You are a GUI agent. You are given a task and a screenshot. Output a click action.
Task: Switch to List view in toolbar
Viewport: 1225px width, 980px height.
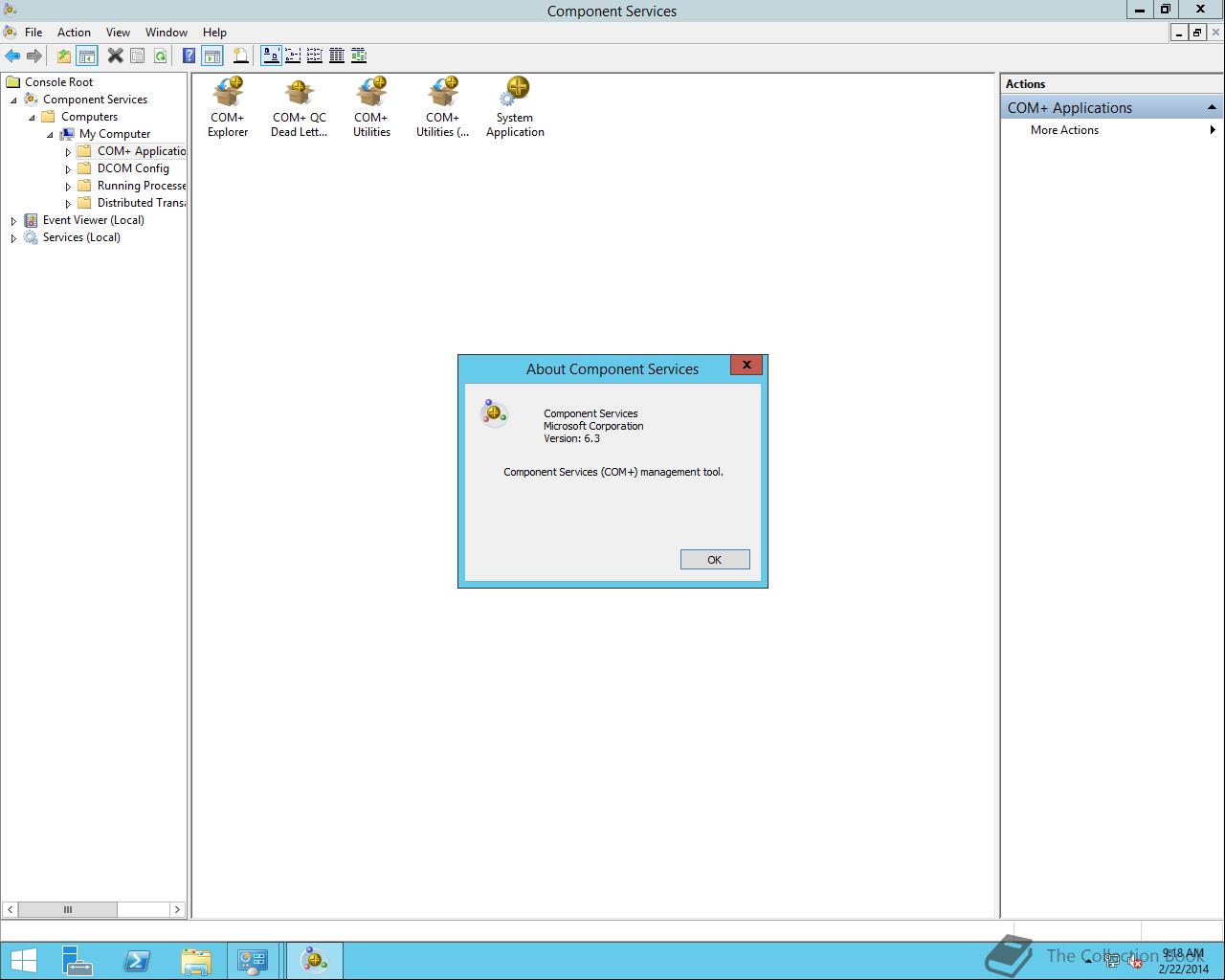315,56
